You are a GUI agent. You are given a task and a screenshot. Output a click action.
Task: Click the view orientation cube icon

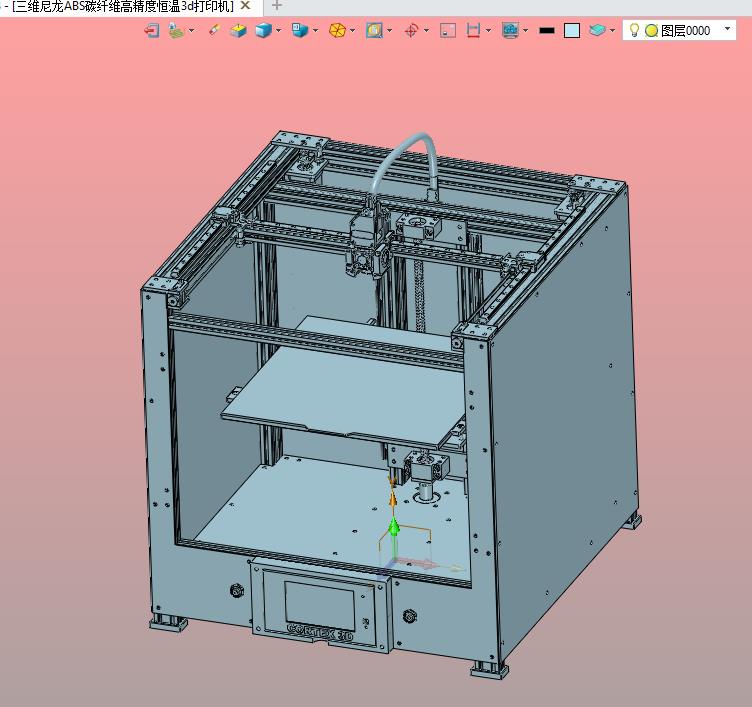[x=300, y=30]
